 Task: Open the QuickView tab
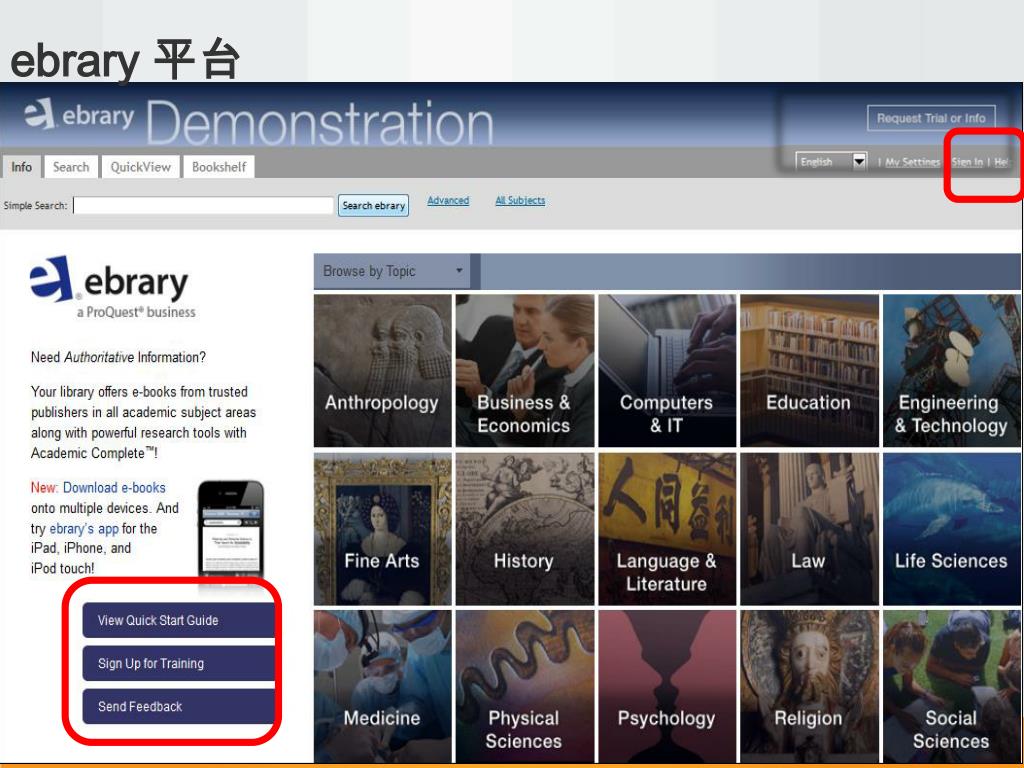pyautogui.click(x=140, y=167)
